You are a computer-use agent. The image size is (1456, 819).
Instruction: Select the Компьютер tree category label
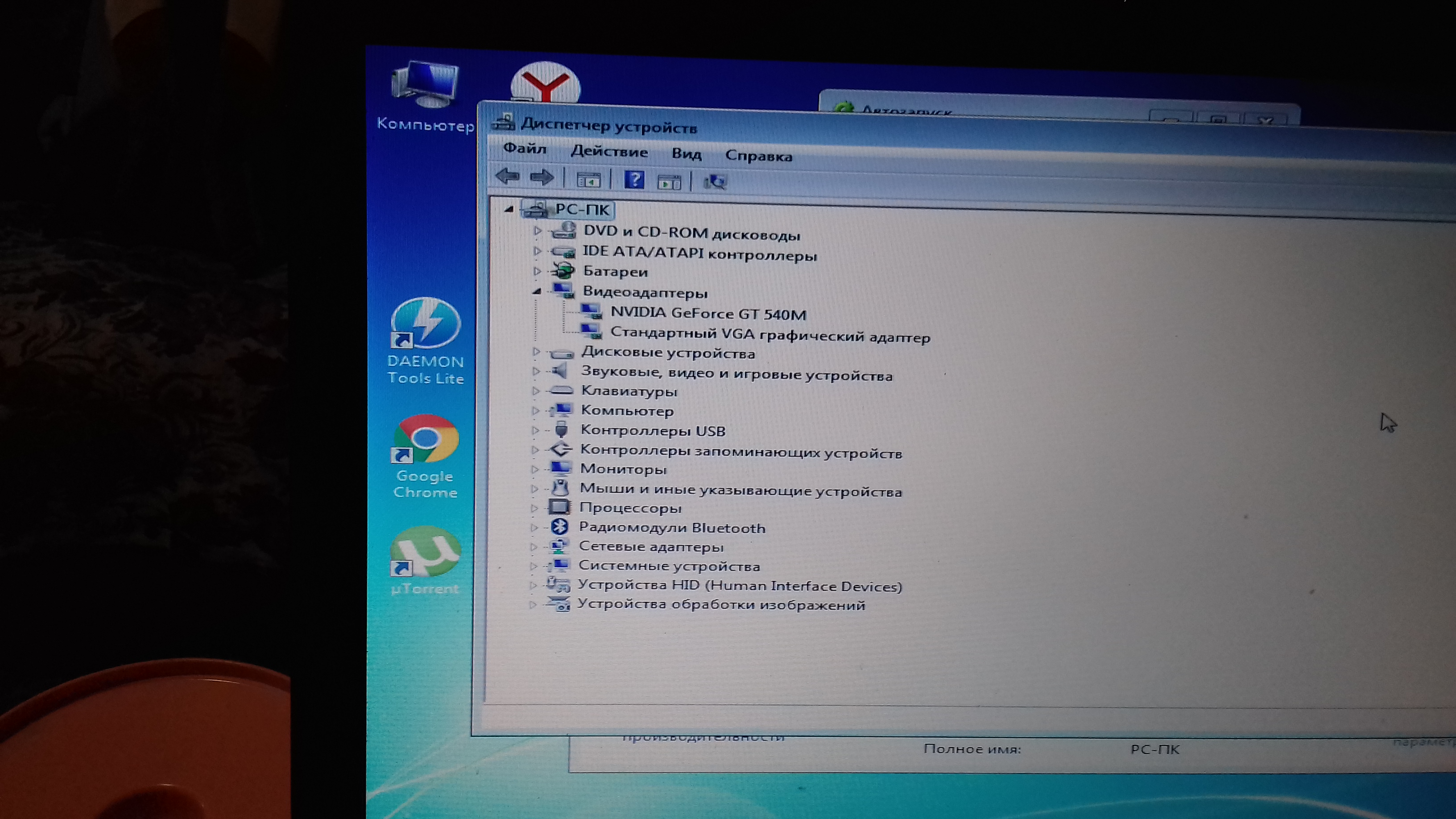tap(627, 411)
